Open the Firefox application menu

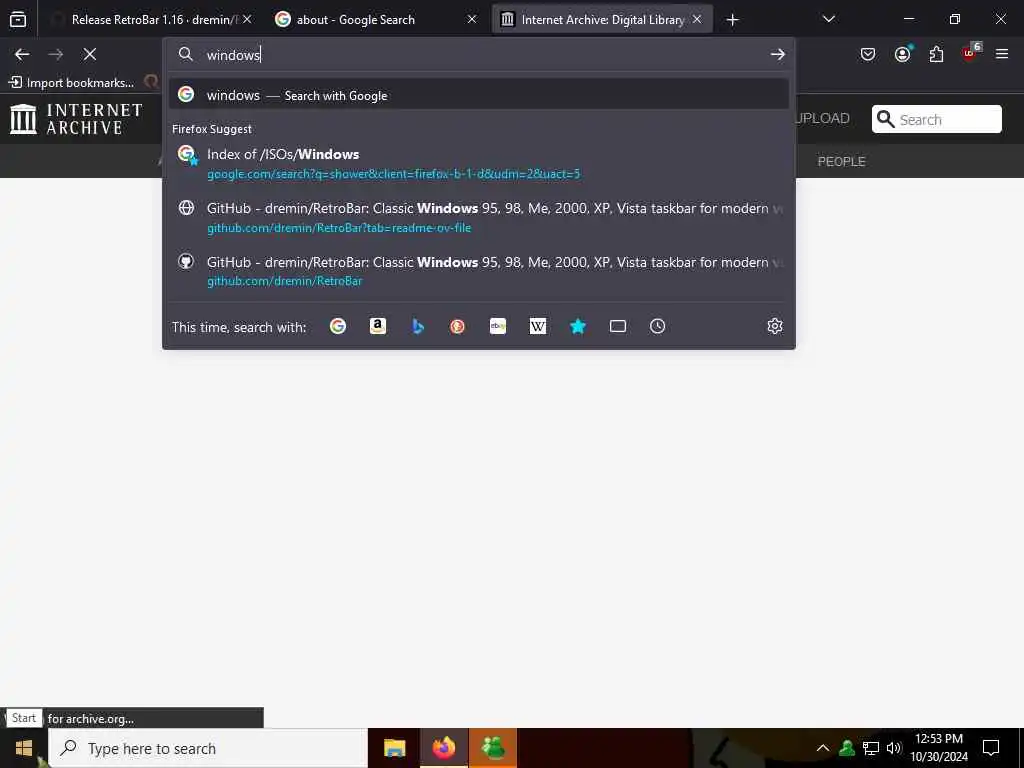pyautogui.click(x=1002, y=54)
